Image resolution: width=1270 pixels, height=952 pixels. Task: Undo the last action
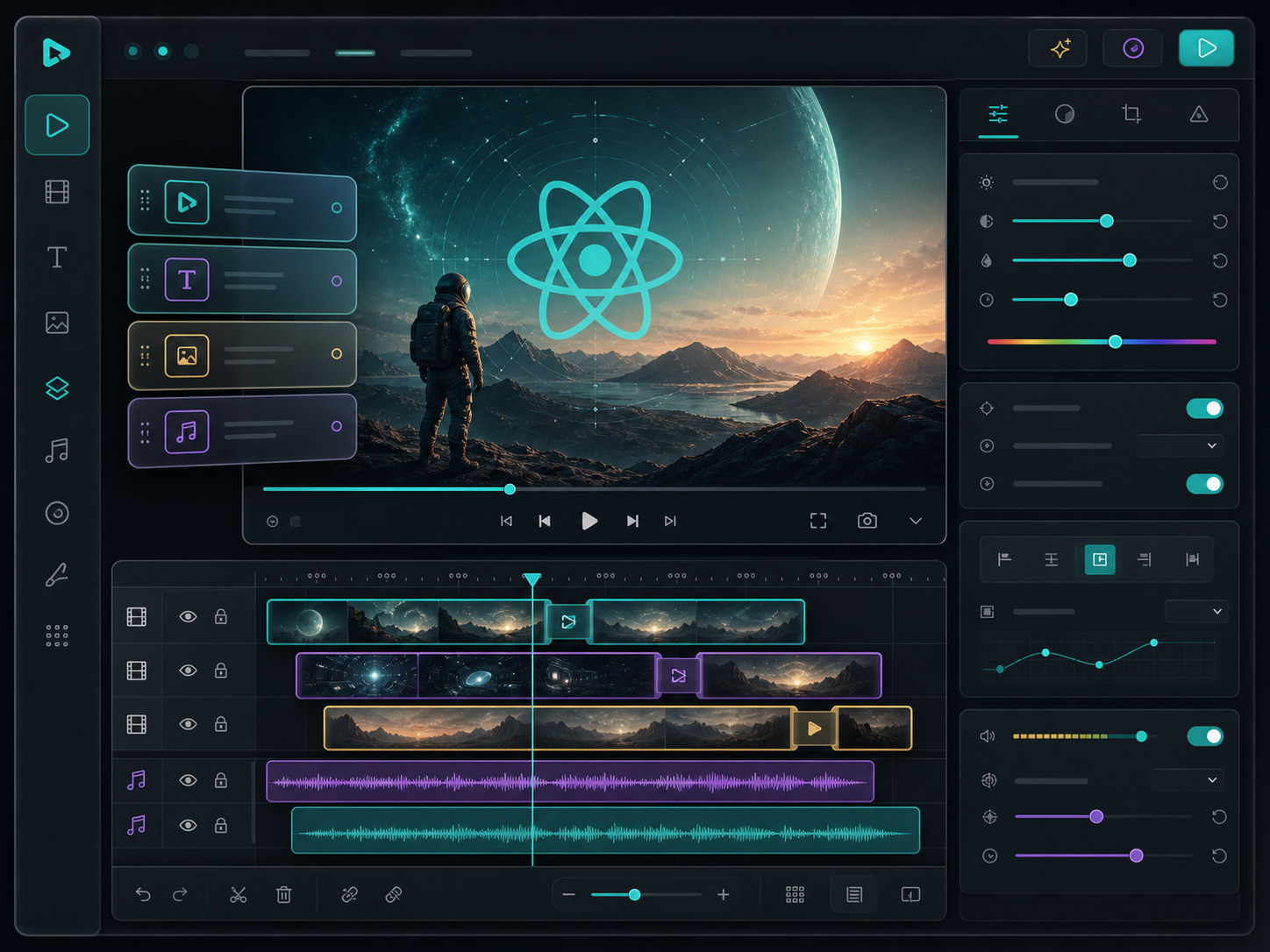[143, 894]
